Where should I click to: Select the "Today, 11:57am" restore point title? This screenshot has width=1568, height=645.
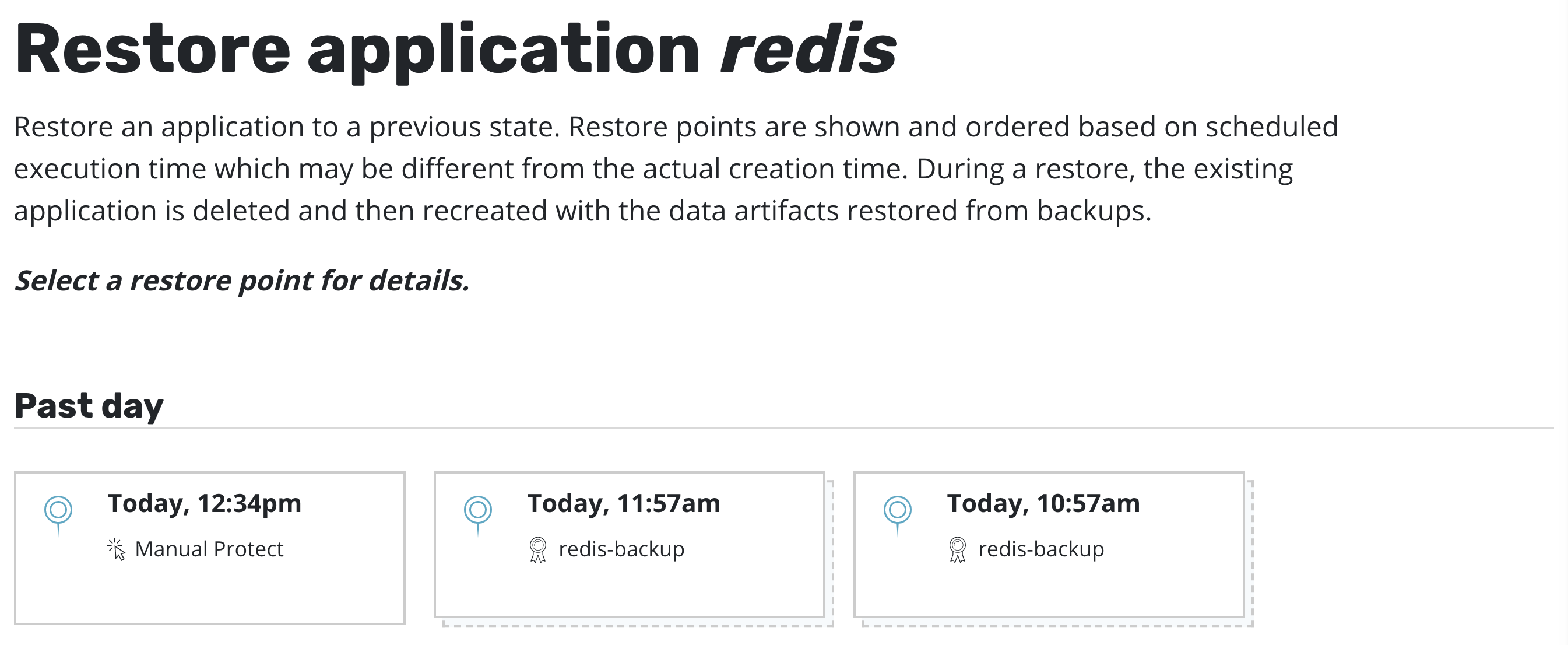click(x=624, y=504)
